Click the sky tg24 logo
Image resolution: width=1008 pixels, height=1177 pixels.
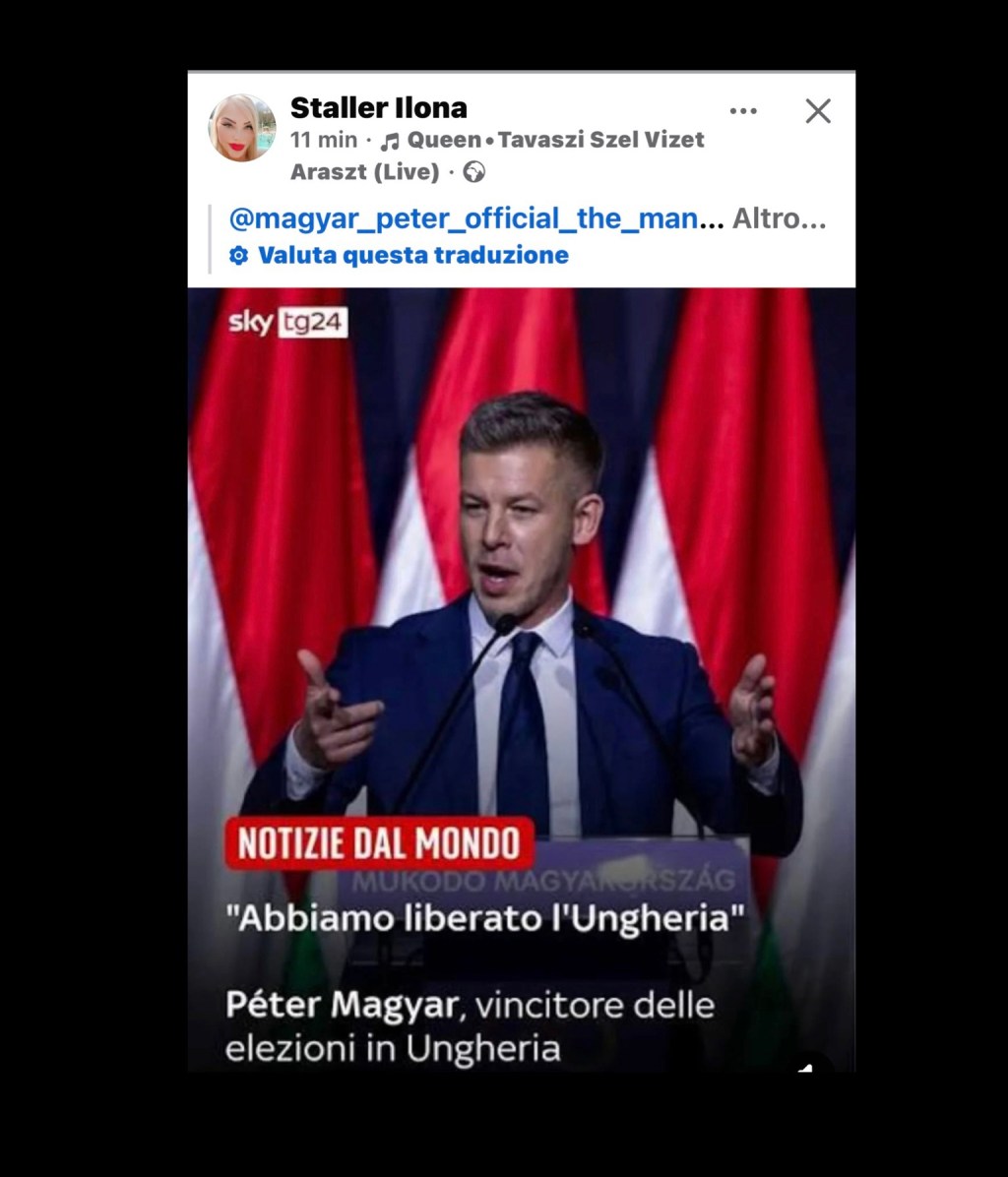pos(287,322)
